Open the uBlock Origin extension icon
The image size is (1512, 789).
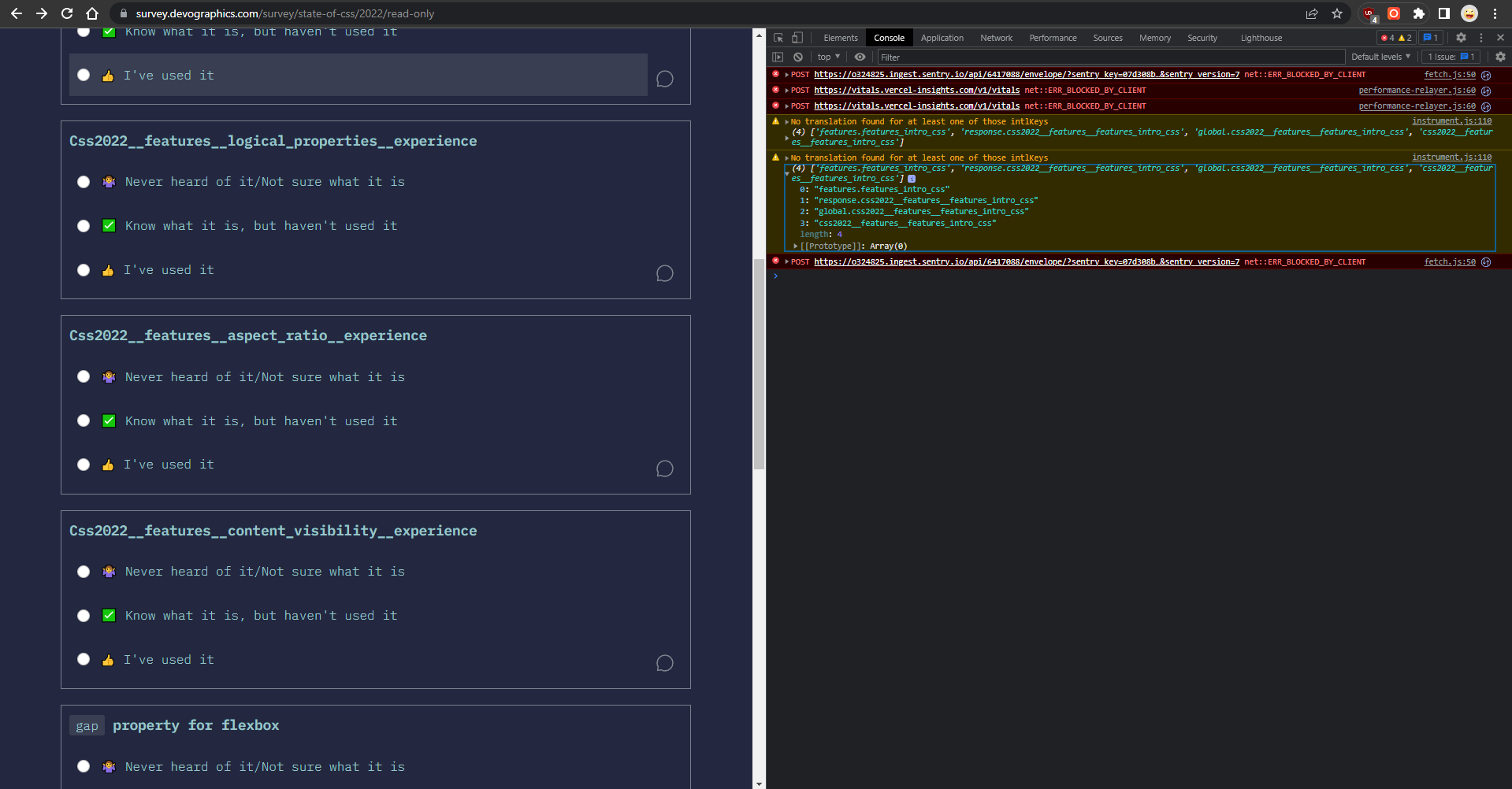pos(1369,13)
